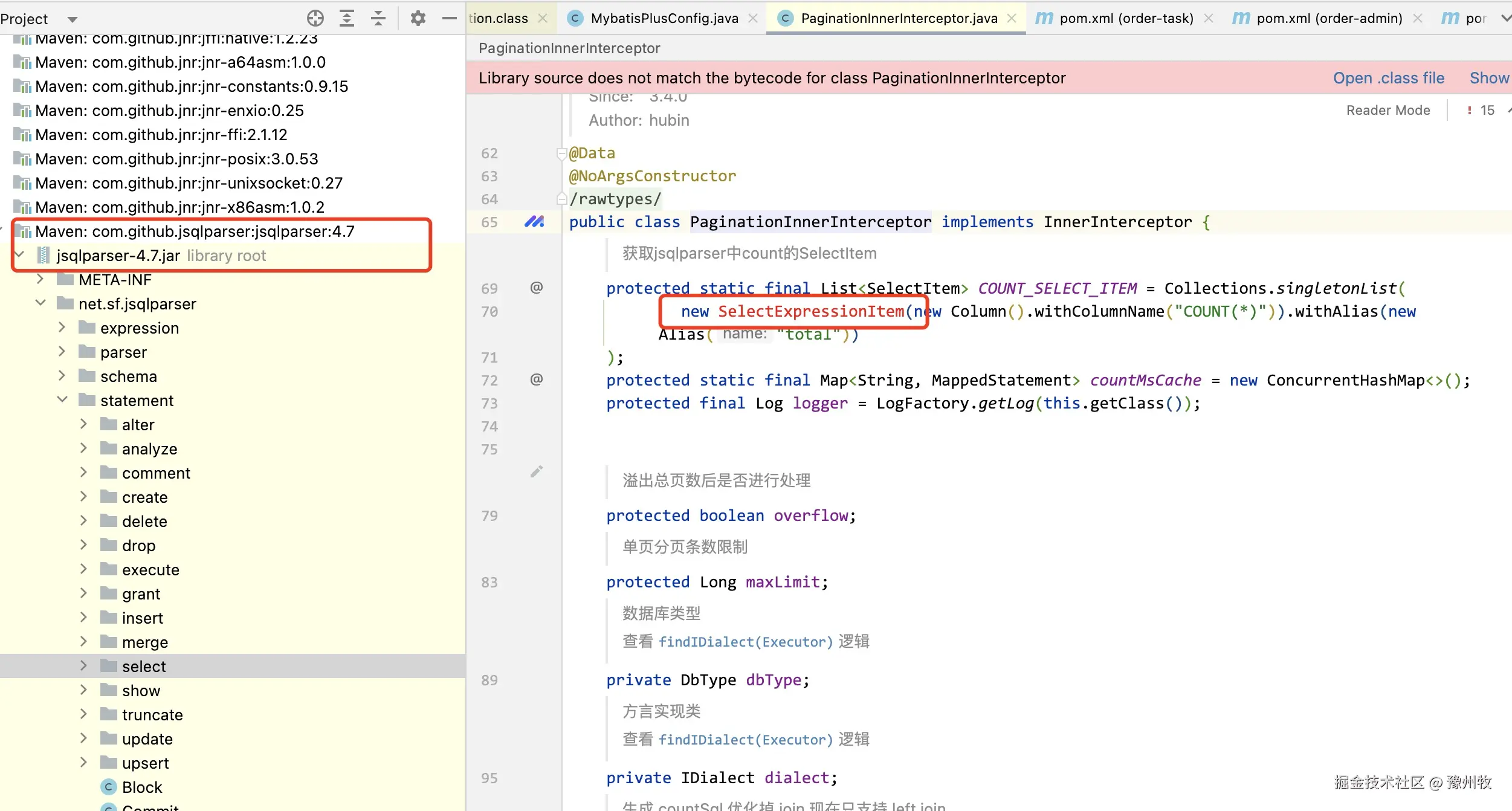
Task: Click the @ gutter icon on line 69
Action: (536, 288)
